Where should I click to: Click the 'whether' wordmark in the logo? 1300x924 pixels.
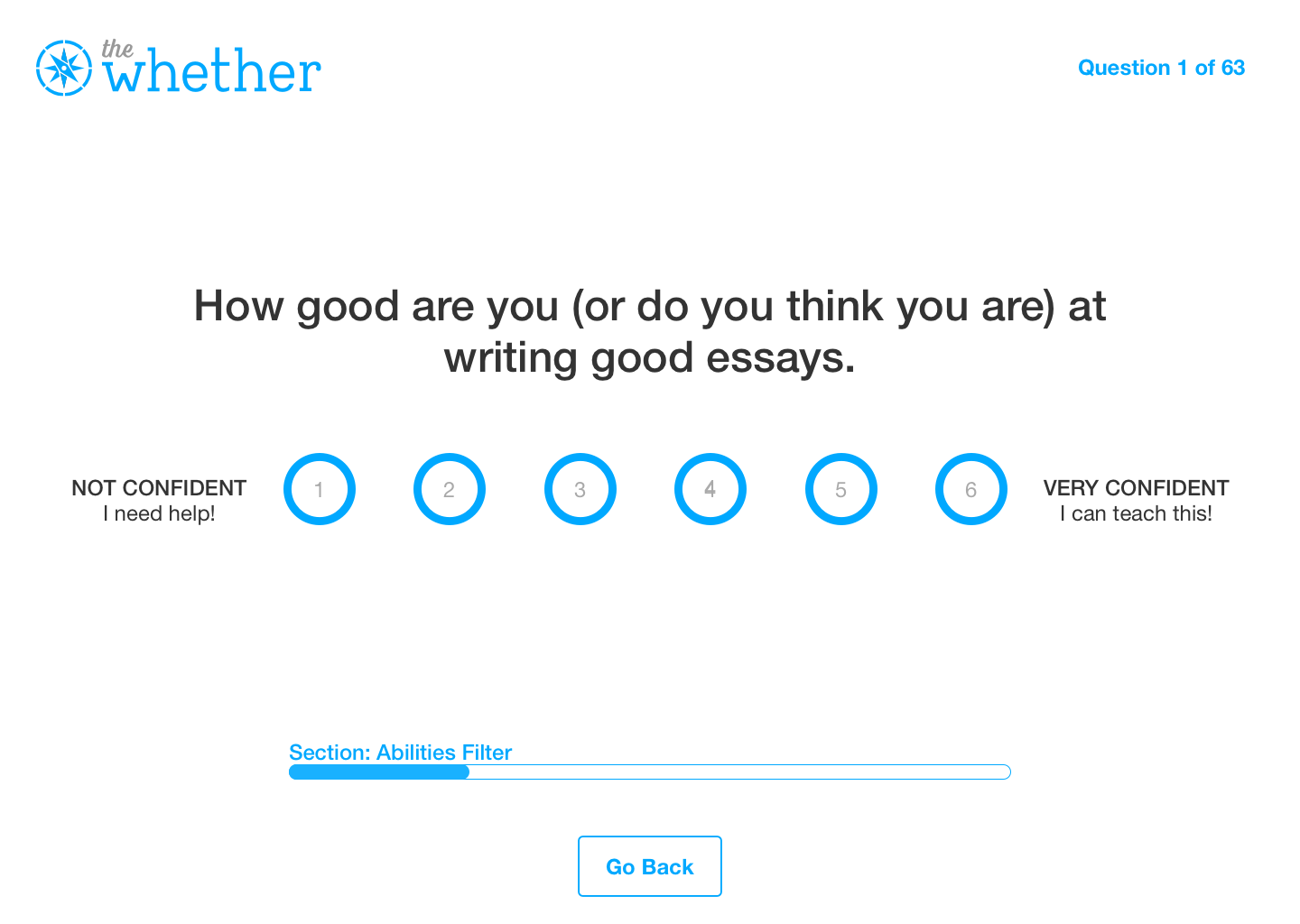click(212, 74)
